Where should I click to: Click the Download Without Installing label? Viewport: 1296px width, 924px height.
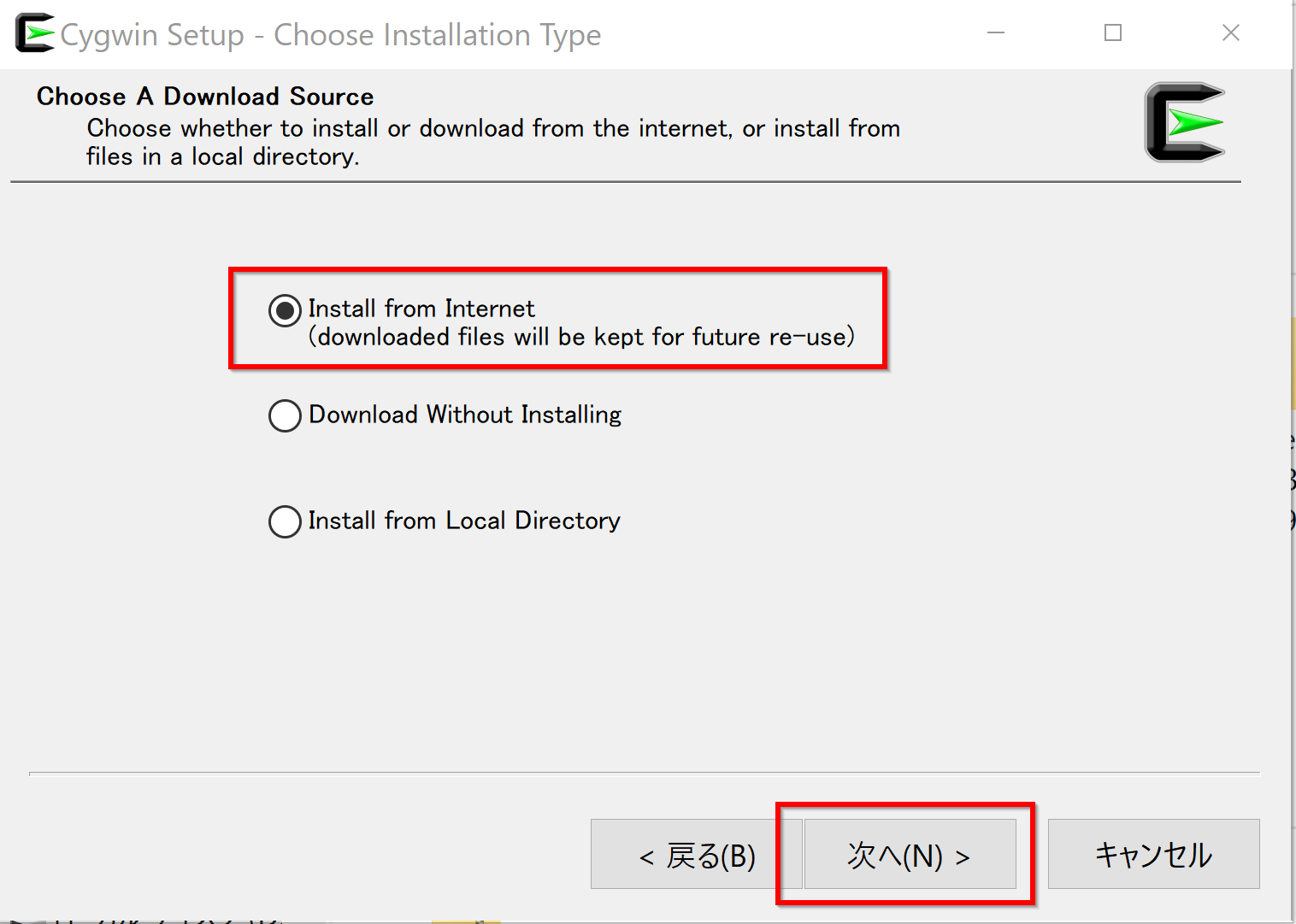[x=465, y=415]
